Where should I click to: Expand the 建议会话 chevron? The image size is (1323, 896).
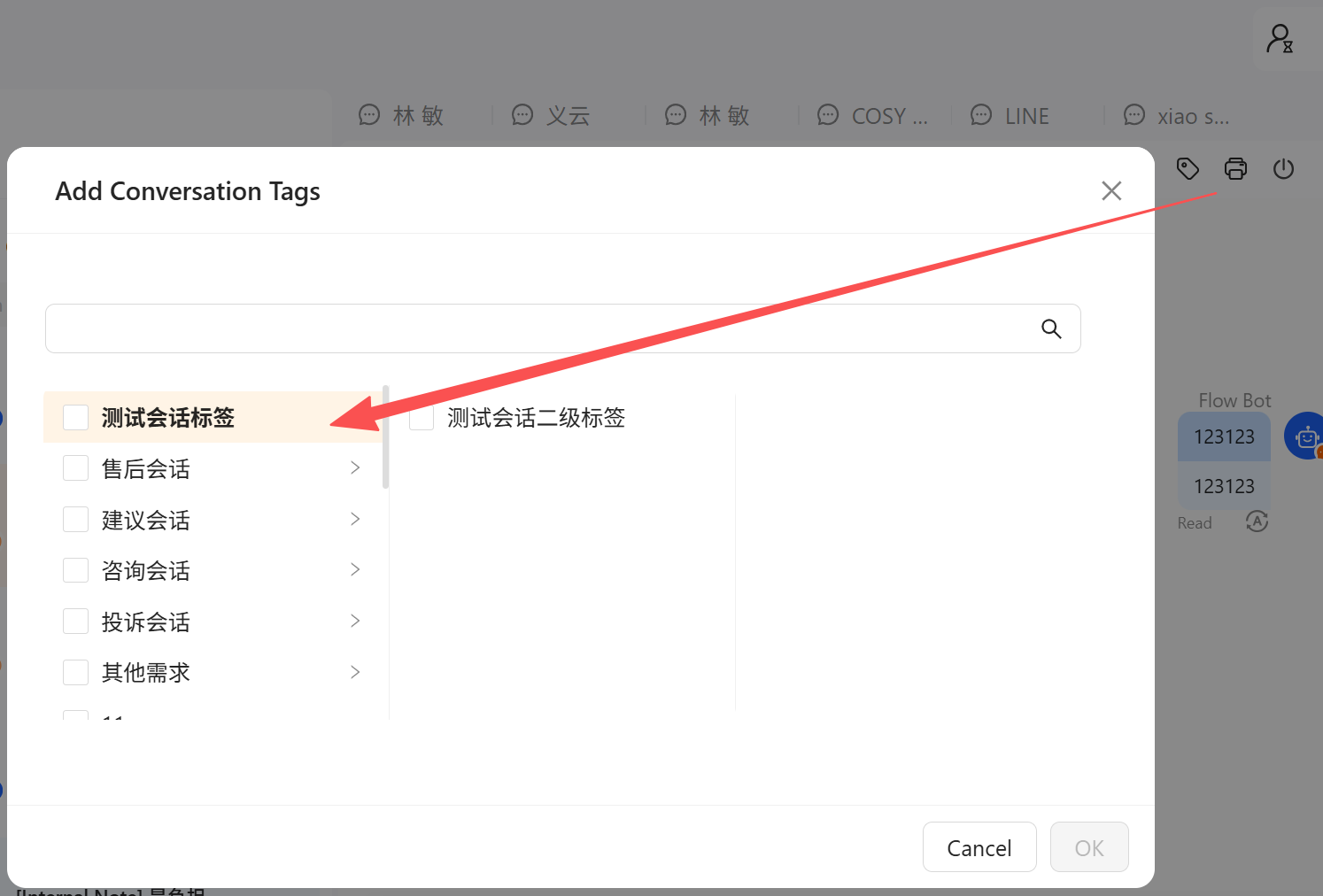tap(355, 519)
